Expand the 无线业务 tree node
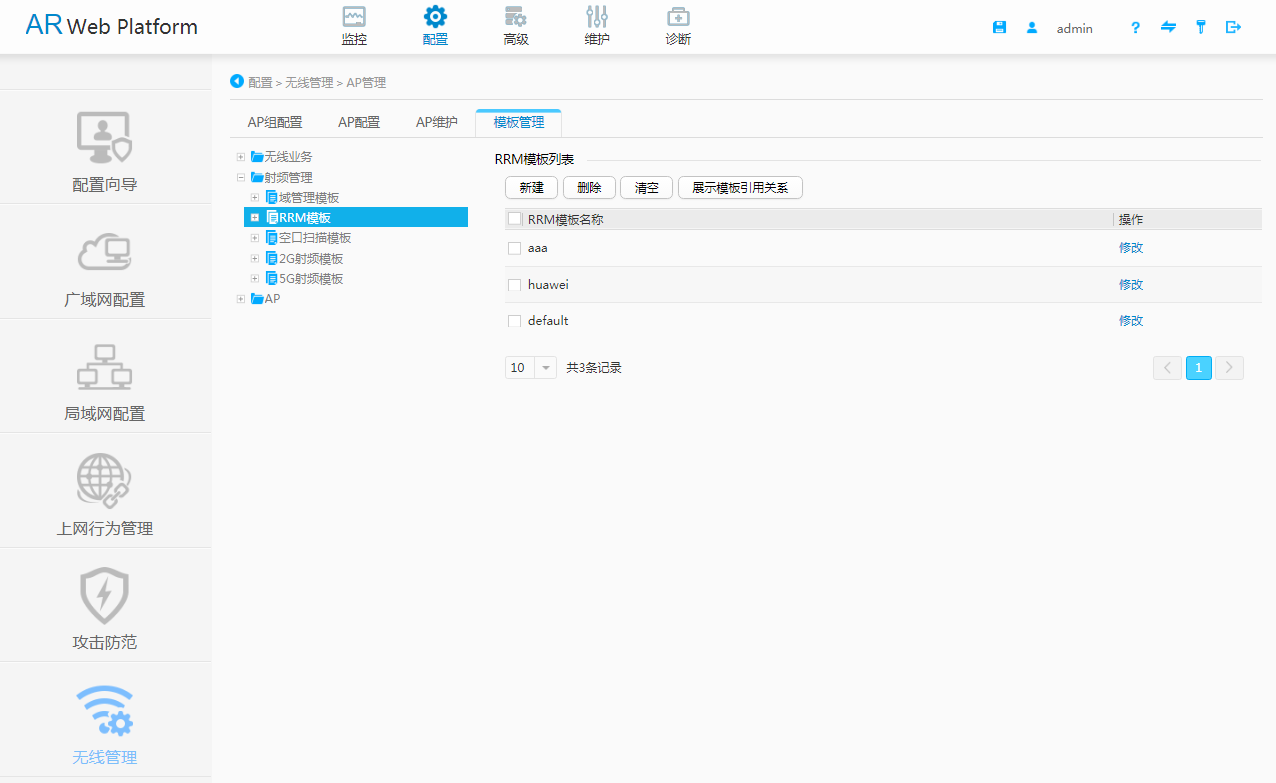The height and width of the screenshot is (783, 1276). coord(241,157)
